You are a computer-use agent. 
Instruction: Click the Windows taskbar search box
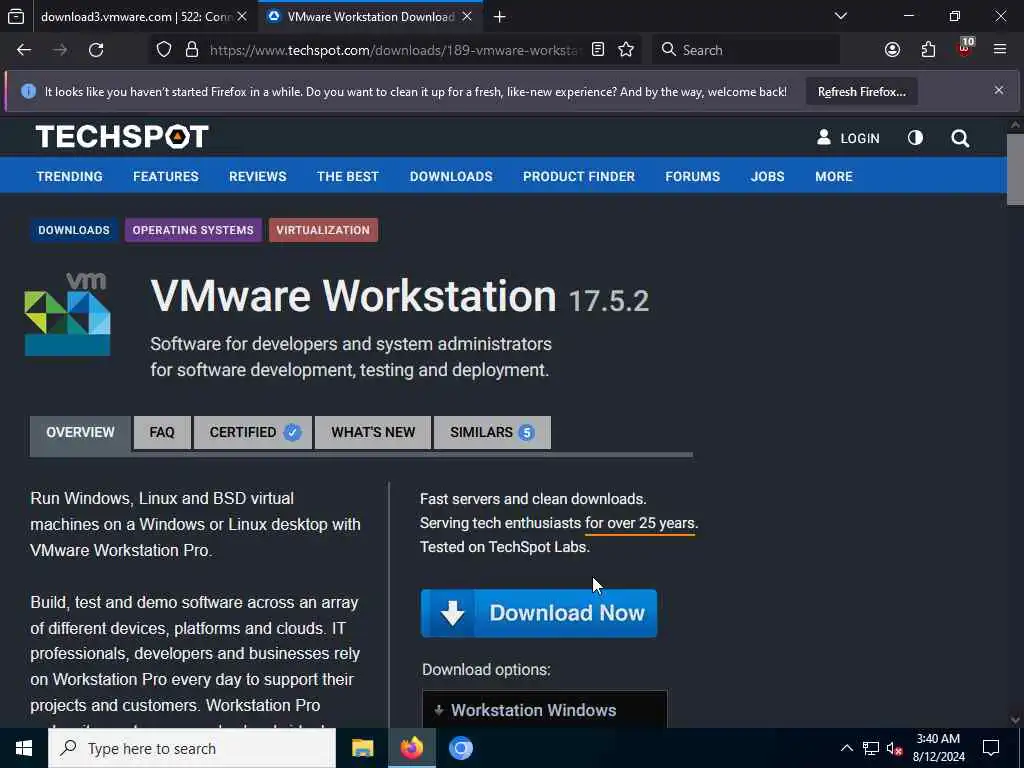pyautogui.click(x=192, y=748)
